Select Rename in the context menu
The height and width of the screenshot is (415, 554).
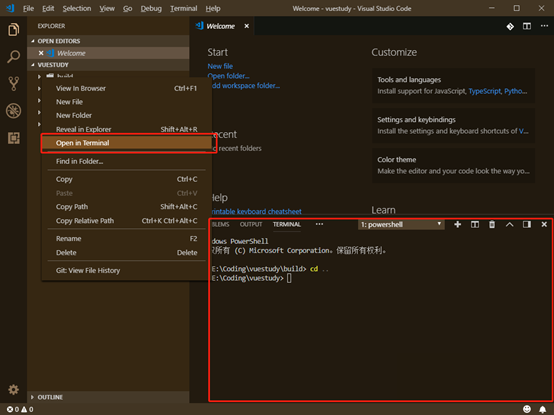[x=126, y=239]
